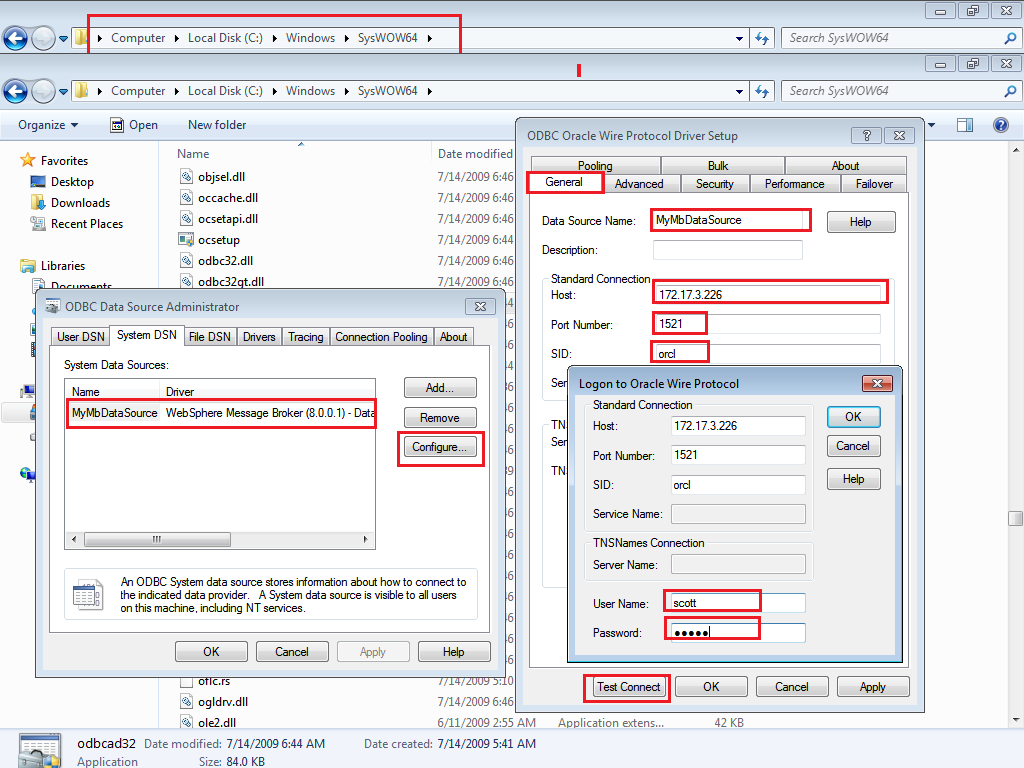Select odbc32.dll file

click(225, 261)
